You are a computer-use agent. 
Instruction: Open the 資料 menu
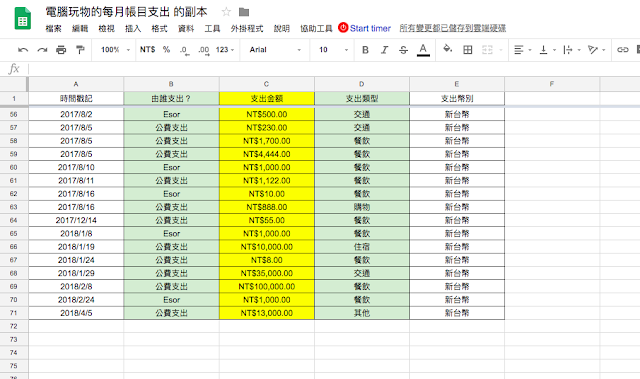[x=186, y=28]
